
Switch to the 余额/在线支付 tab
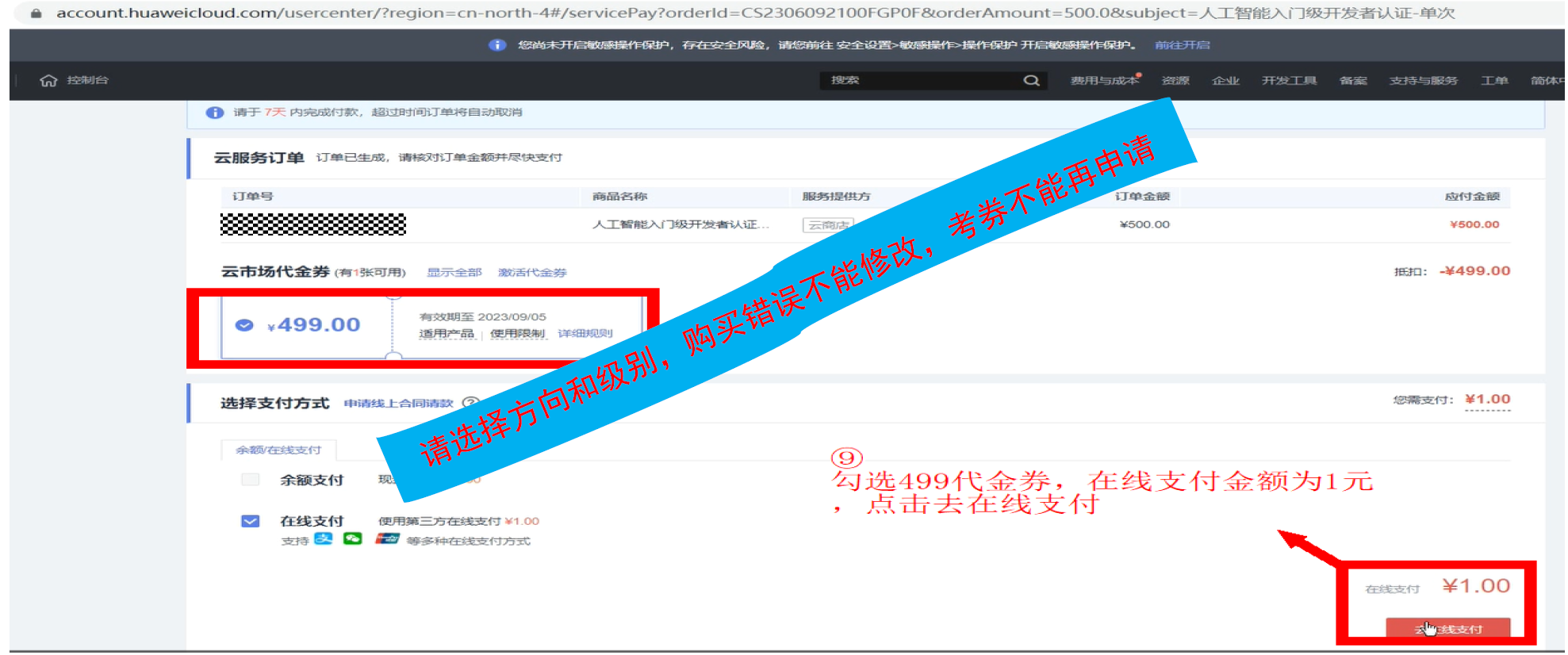[278, 450]
